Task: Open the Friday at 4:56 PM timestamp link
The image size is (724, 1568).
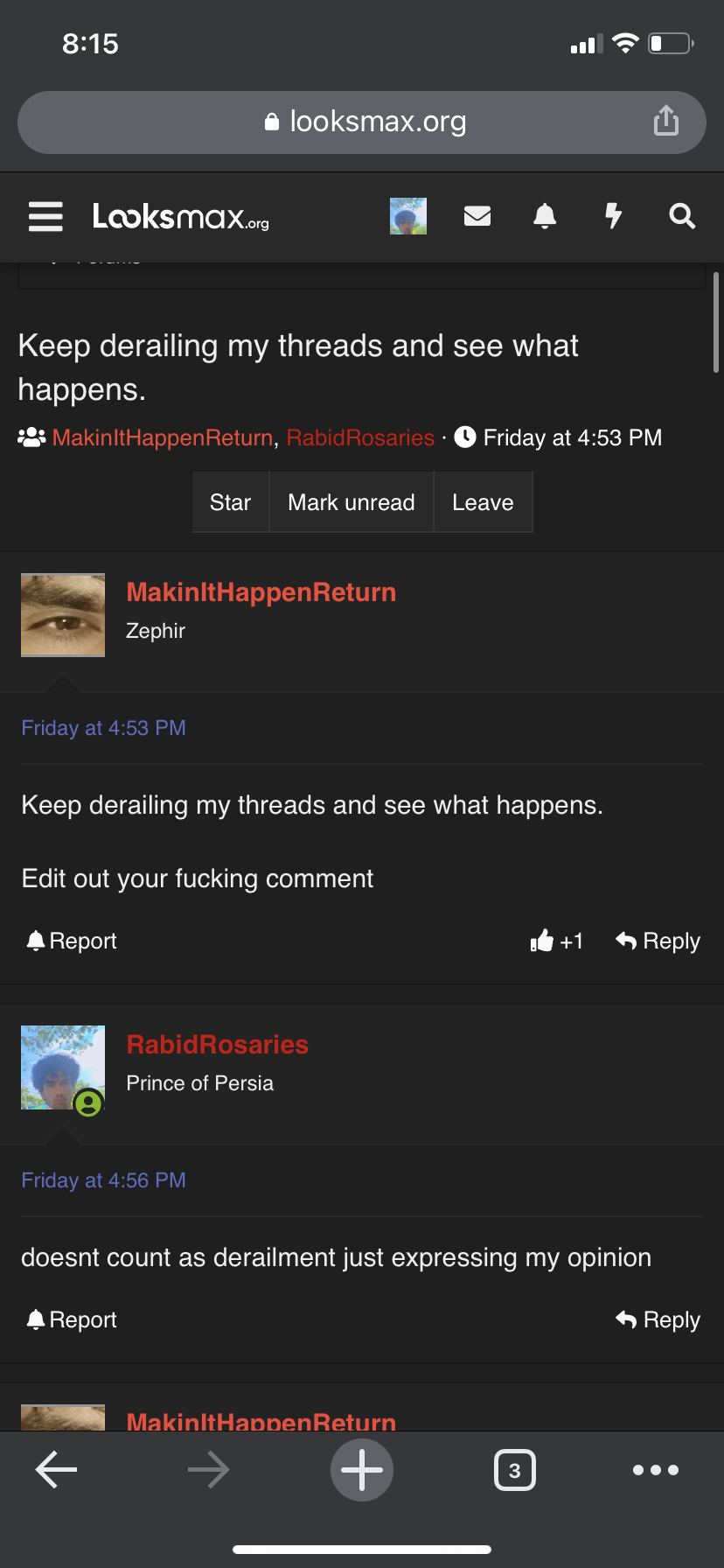Action: tap(104, 1180)
